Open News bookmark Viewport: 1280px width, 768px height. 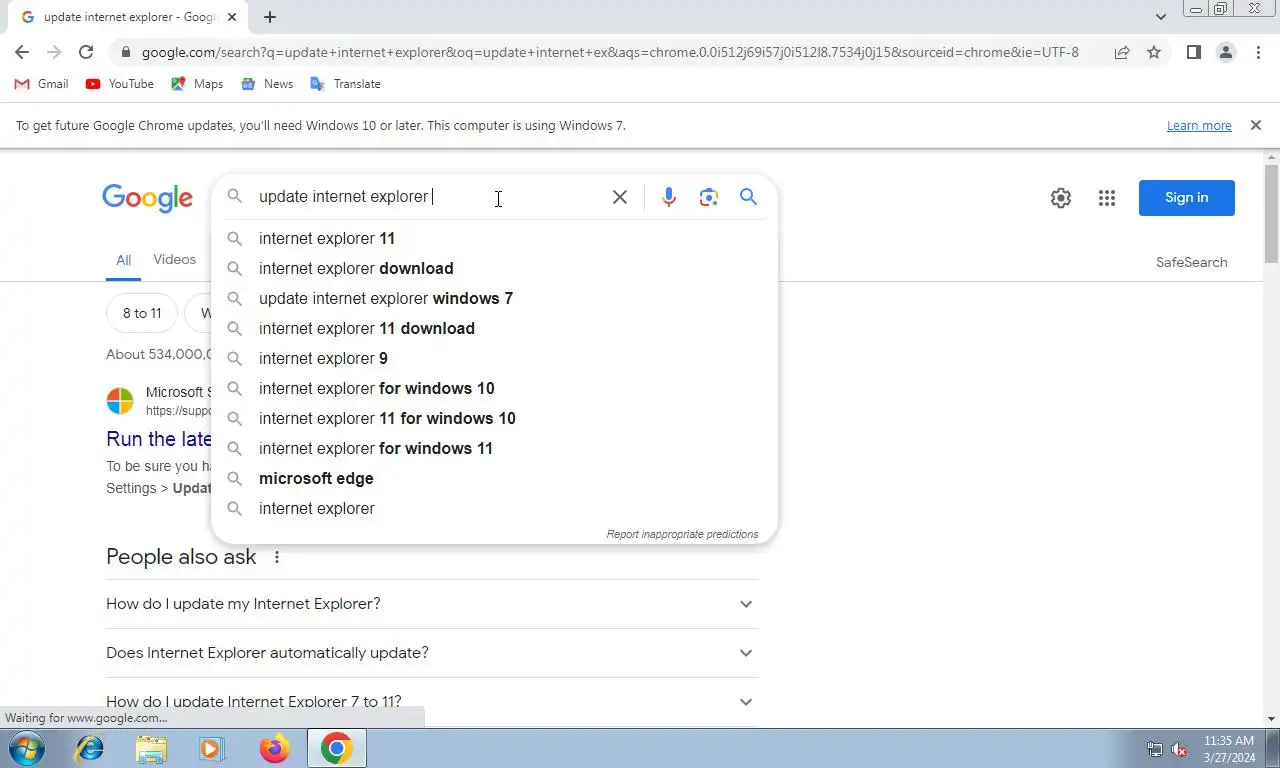267,84
